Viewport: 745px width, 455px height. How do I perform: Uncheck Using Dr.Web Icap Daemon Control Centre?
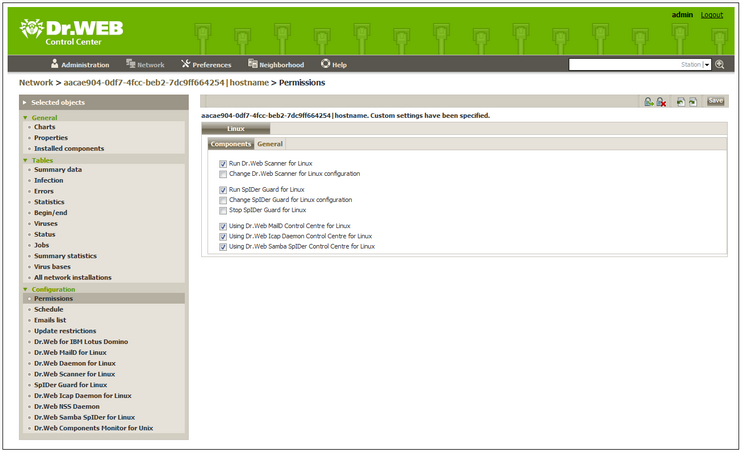click(x=223, y=237)
